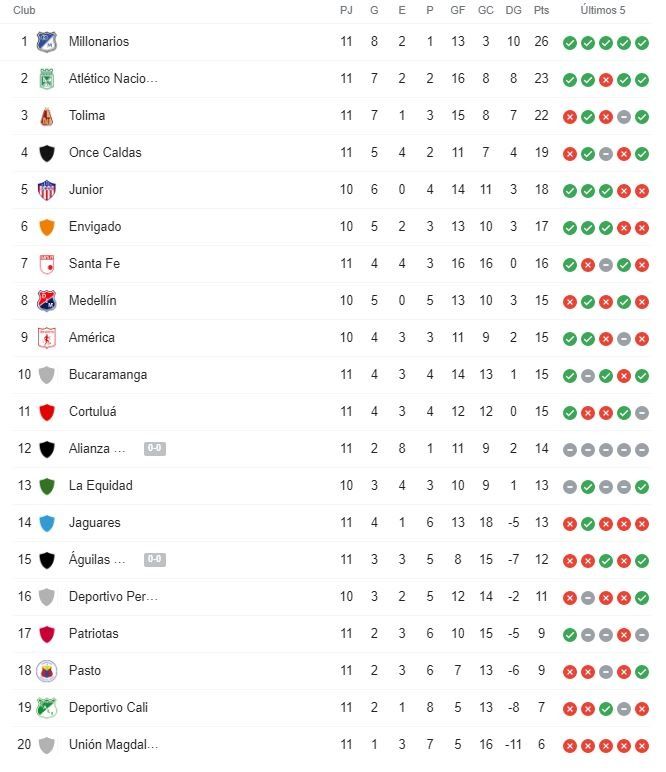Open the Bucaramanga team link
Screen dimensions: 666x772
click(108, 375)
